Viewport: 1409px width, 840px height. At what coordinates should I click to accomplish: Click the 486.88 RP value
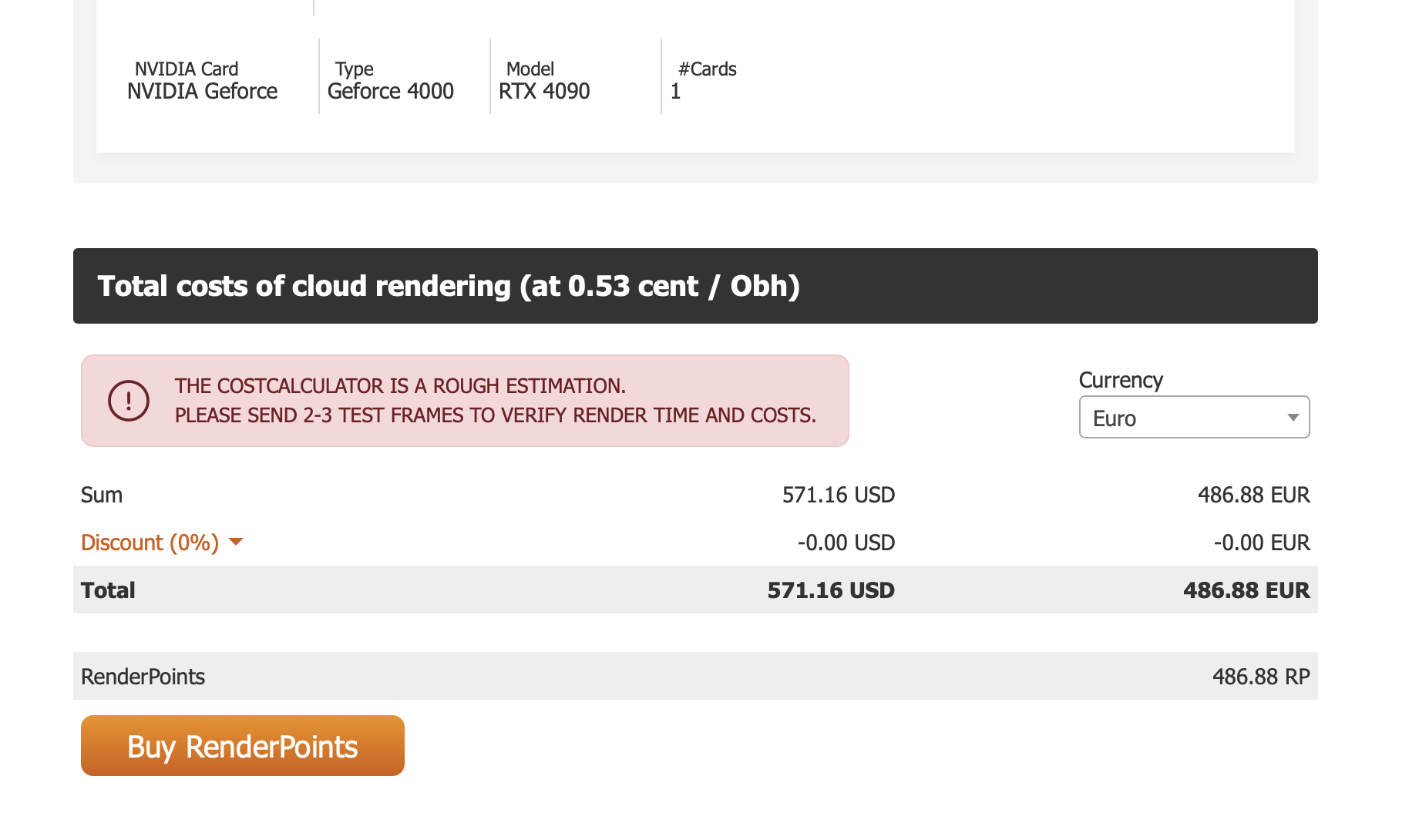click(x=1260, y=677)
